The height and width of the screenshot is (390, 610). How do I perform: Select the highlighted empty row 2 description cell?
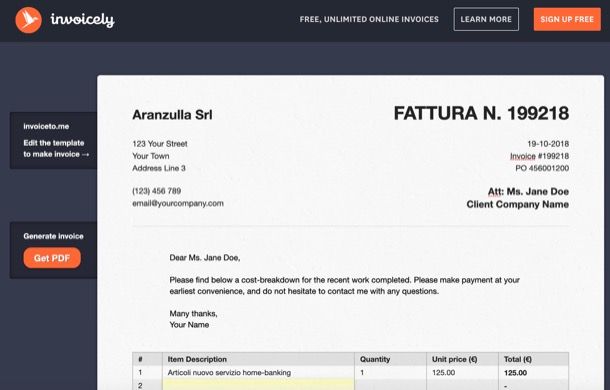tap(258, 385)
